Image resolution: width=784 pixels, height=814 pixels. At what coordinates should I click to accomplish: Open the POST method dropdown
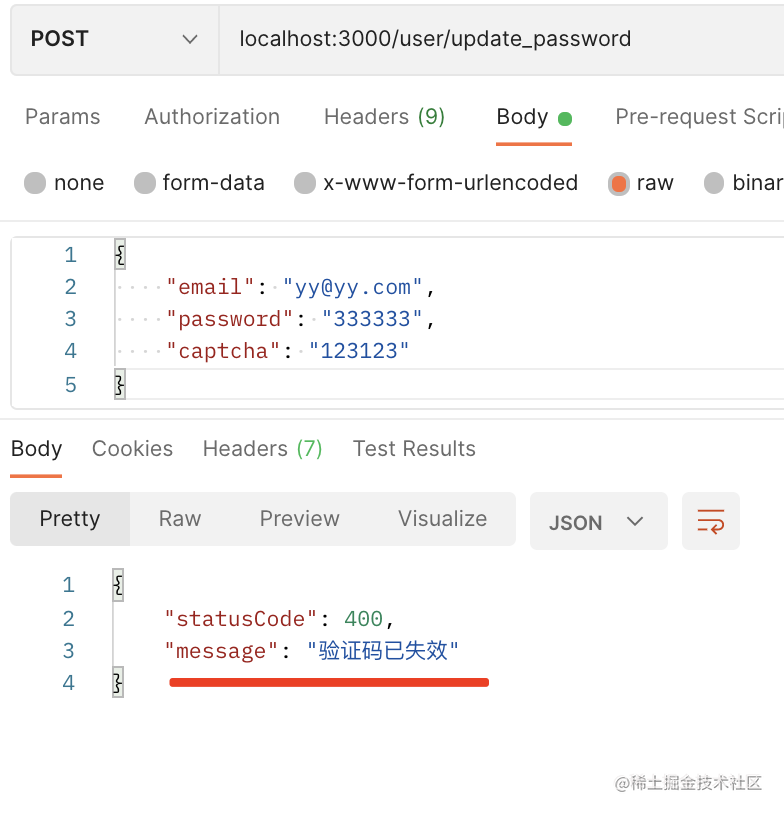tap(114, 39)
